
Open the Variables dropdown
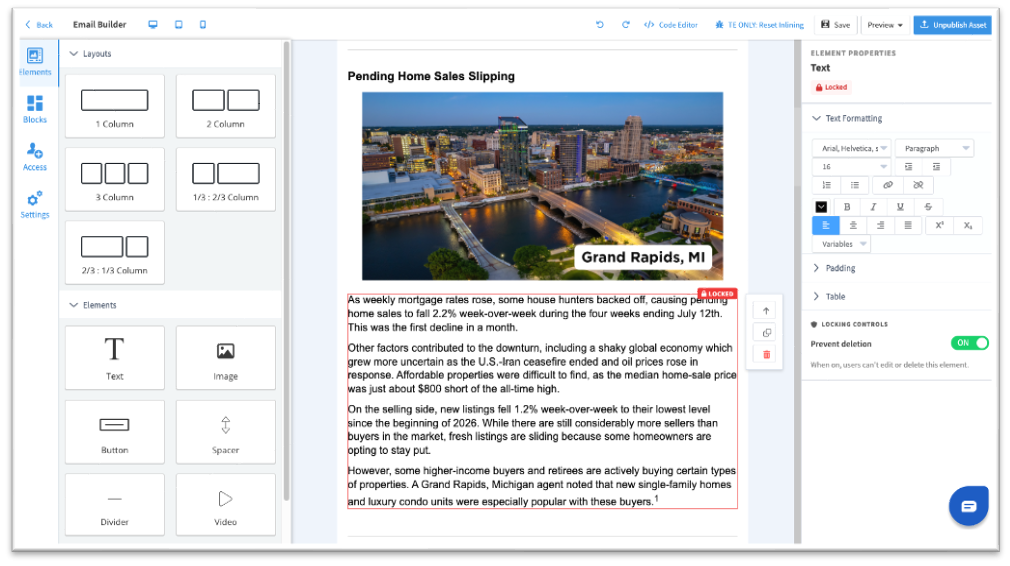point(841,244)
